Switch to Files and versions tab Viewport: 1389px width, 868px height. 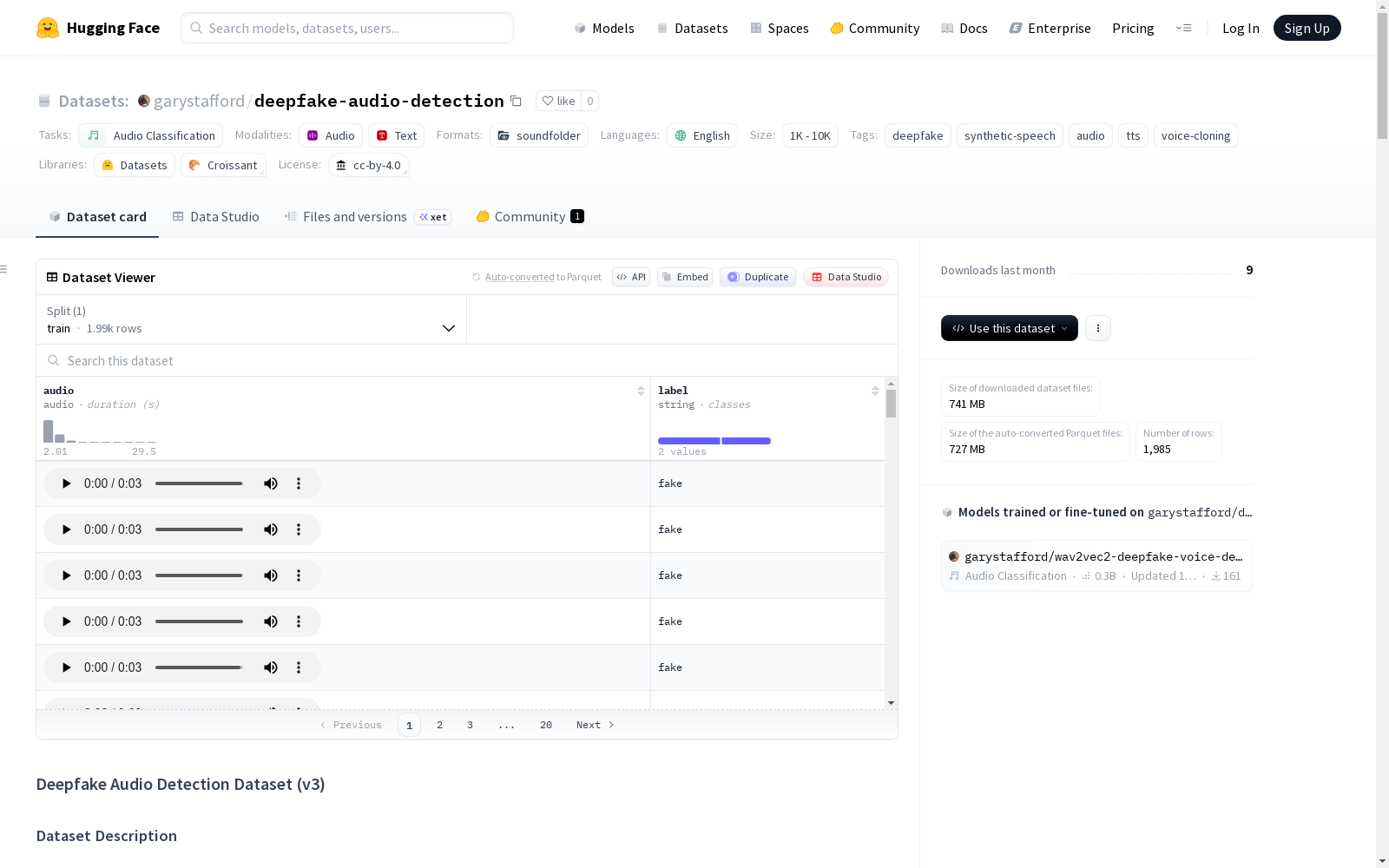(x=367, y=217)
